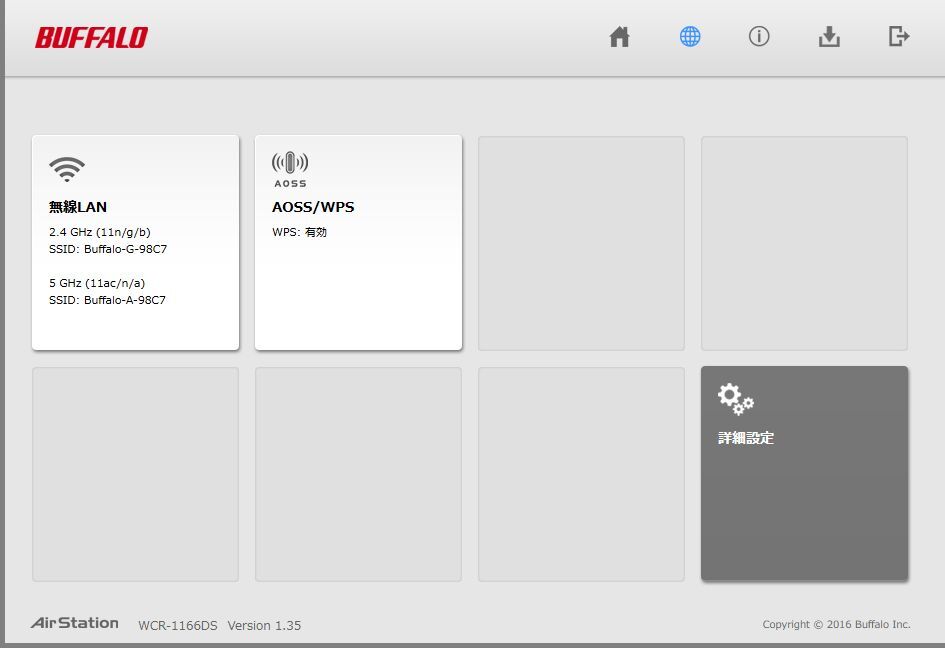Open the 無線LAN heading
945x648 pixels.
[x=78, y=207]
